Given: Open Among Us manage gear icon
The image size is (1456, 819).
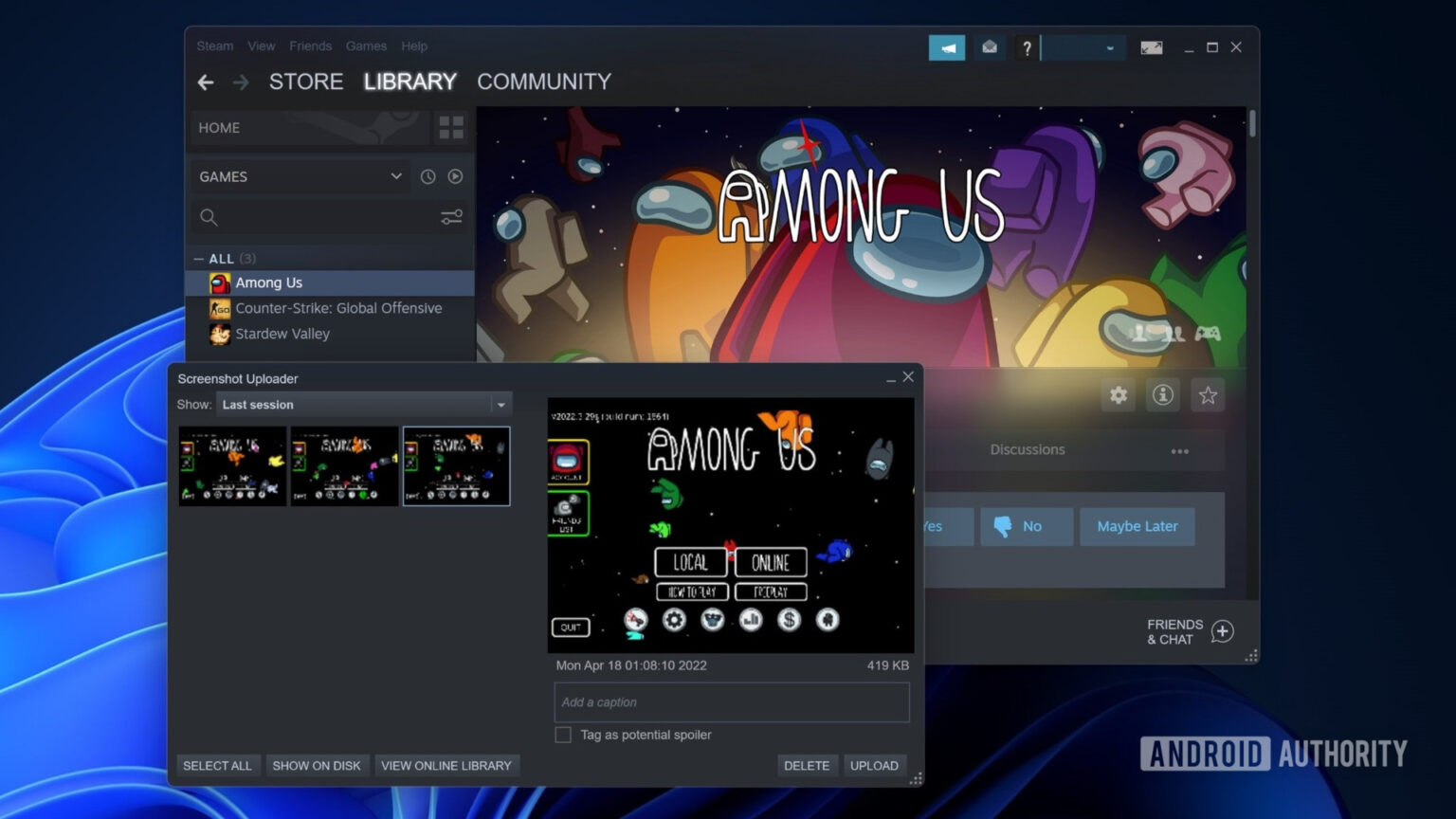Looking at the screenshot, I should 1119,395.
